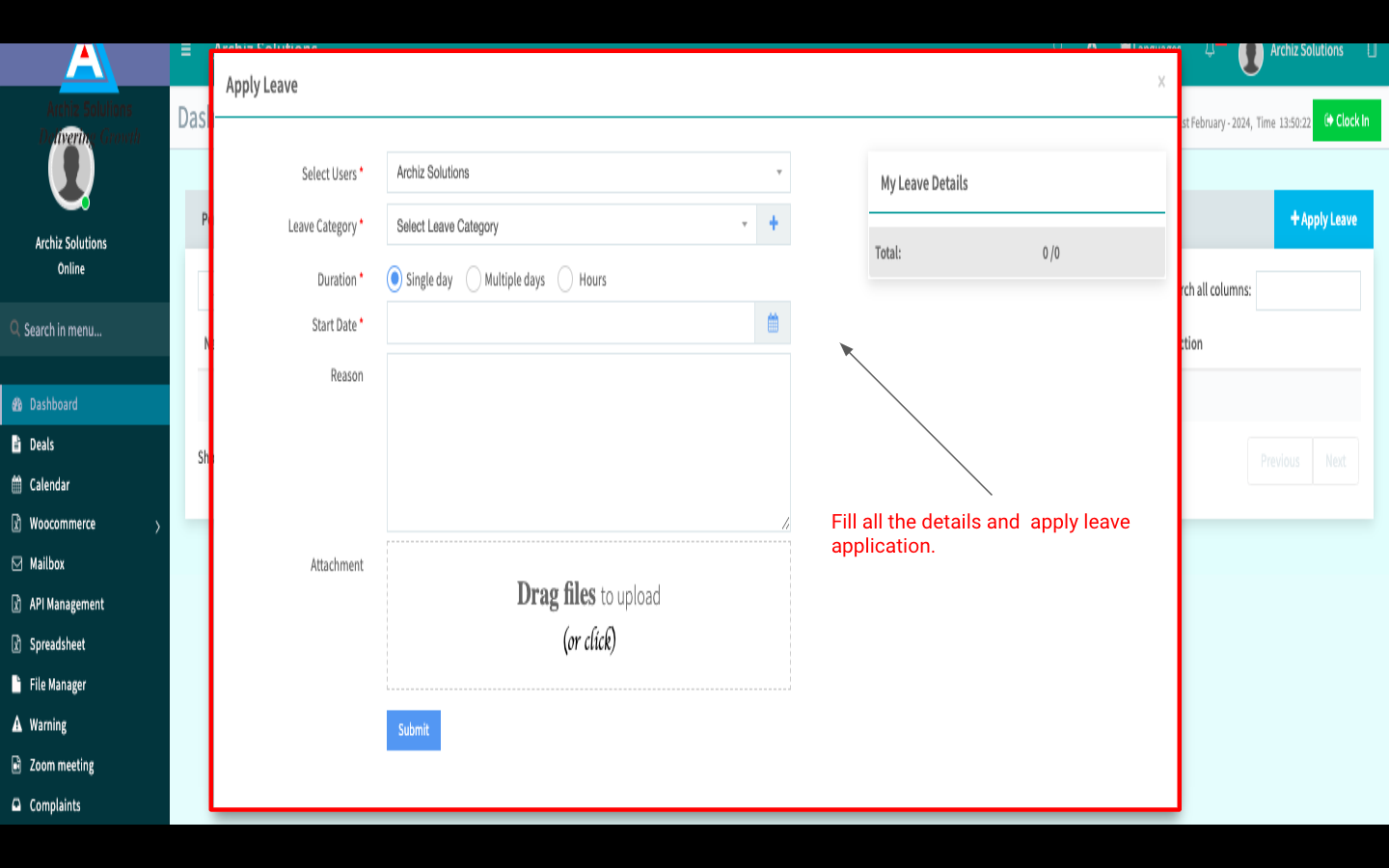
Task: Select the Multiple days duration option
Action: tap(474, 280)
